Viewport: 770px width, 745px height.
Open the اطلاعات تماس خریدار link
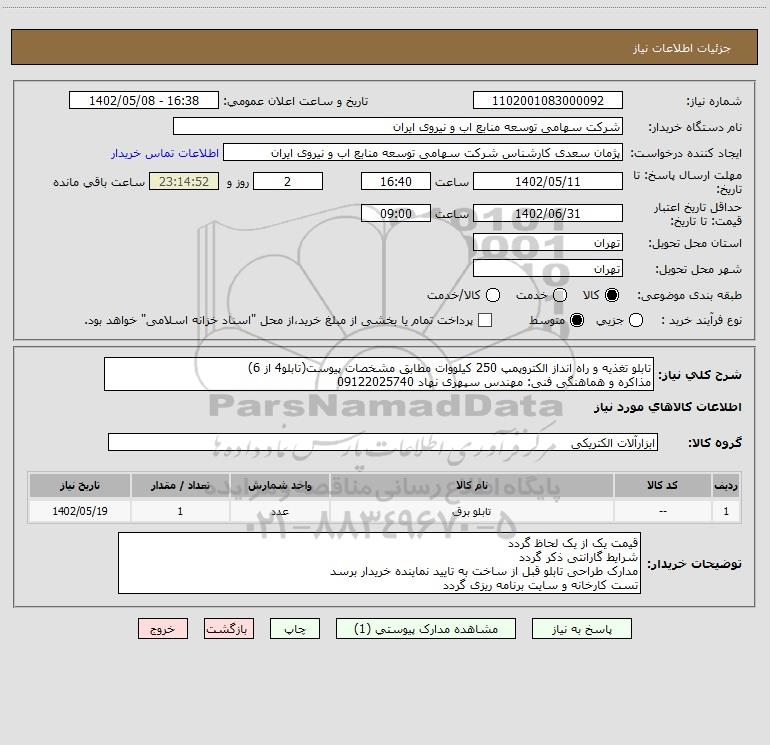click(x=165, y=153)
